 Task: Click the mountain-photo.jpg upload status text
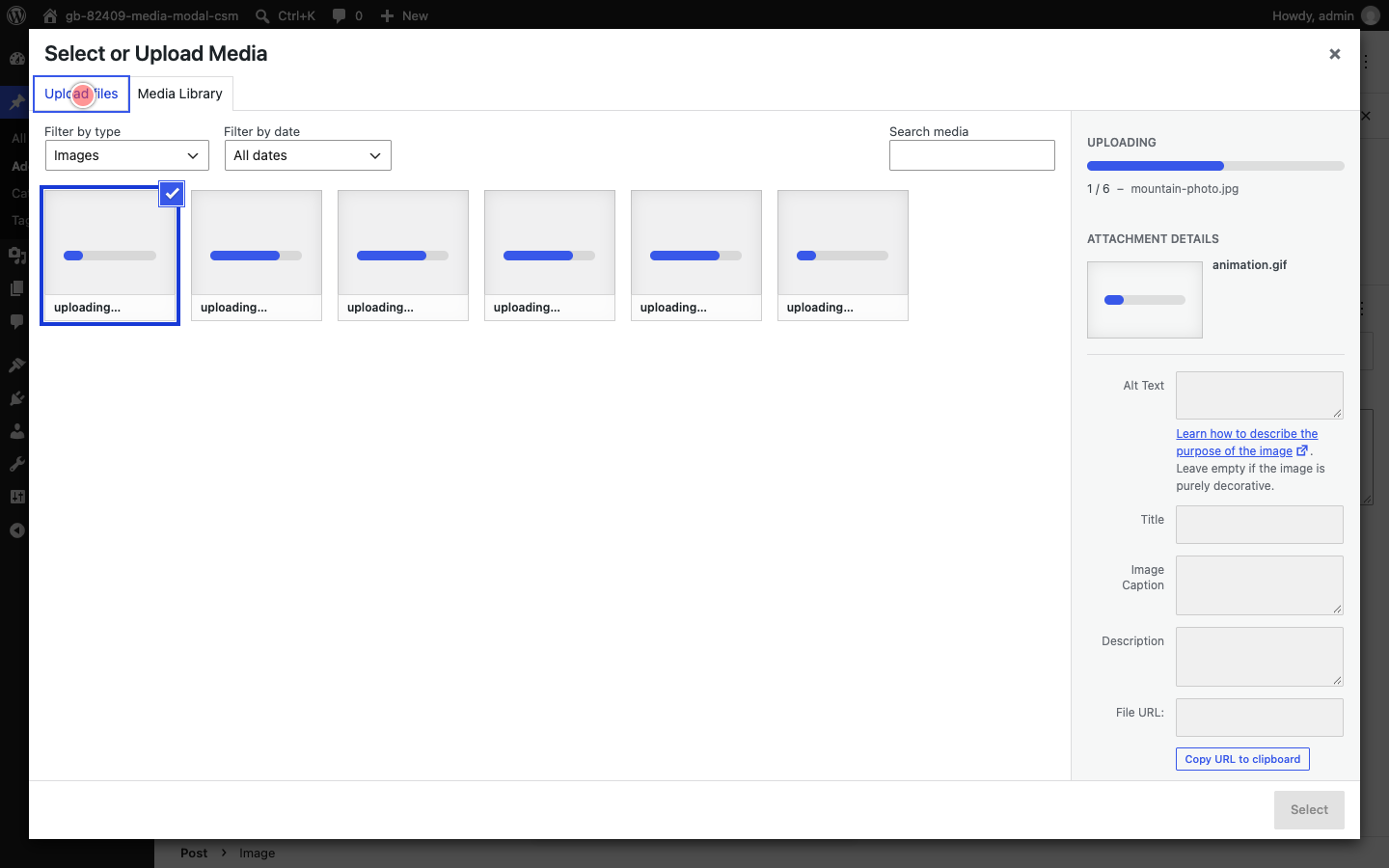click(1185, 189)
